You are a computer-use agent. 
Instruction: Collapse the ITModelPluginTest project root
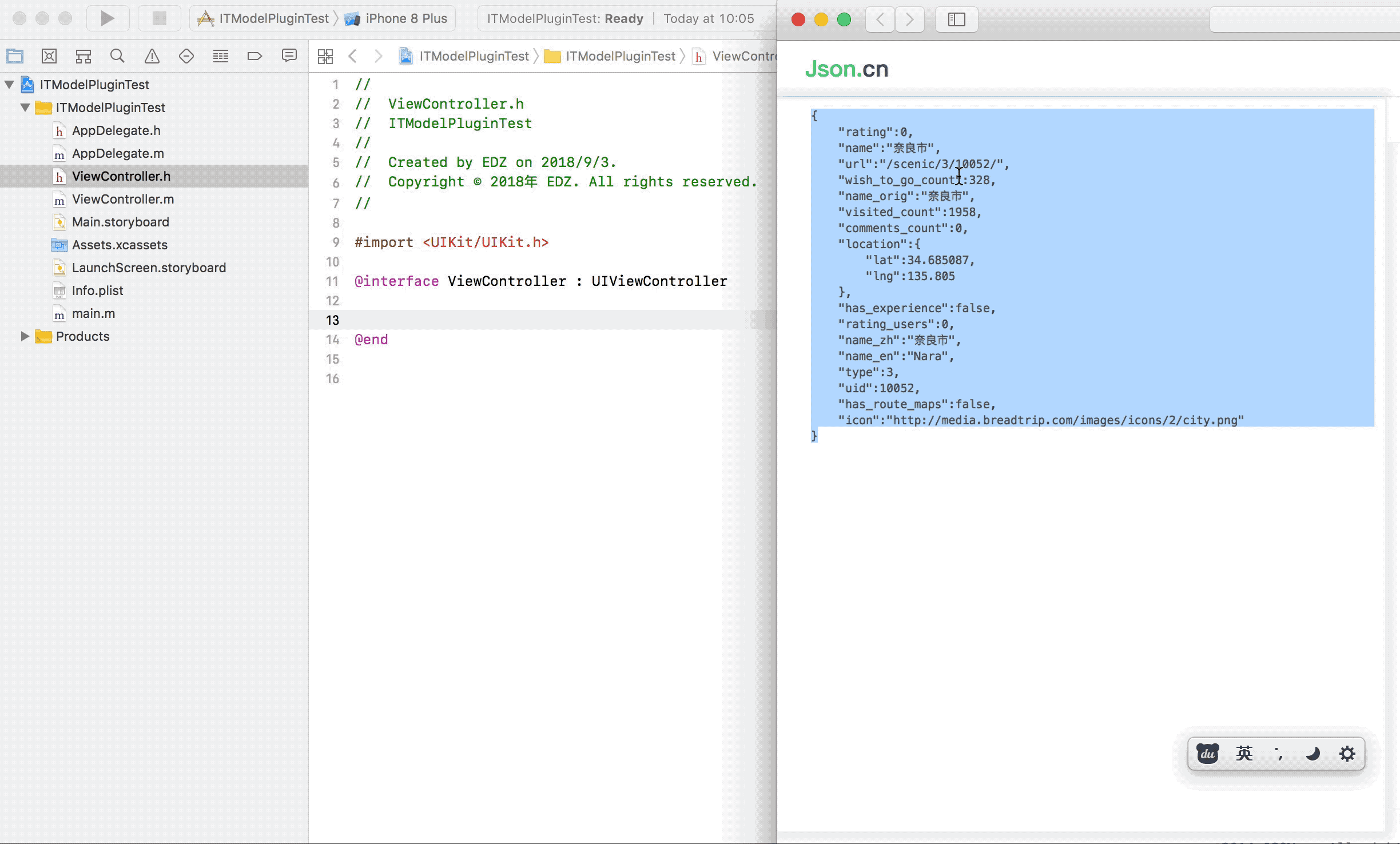pos(9,85)
